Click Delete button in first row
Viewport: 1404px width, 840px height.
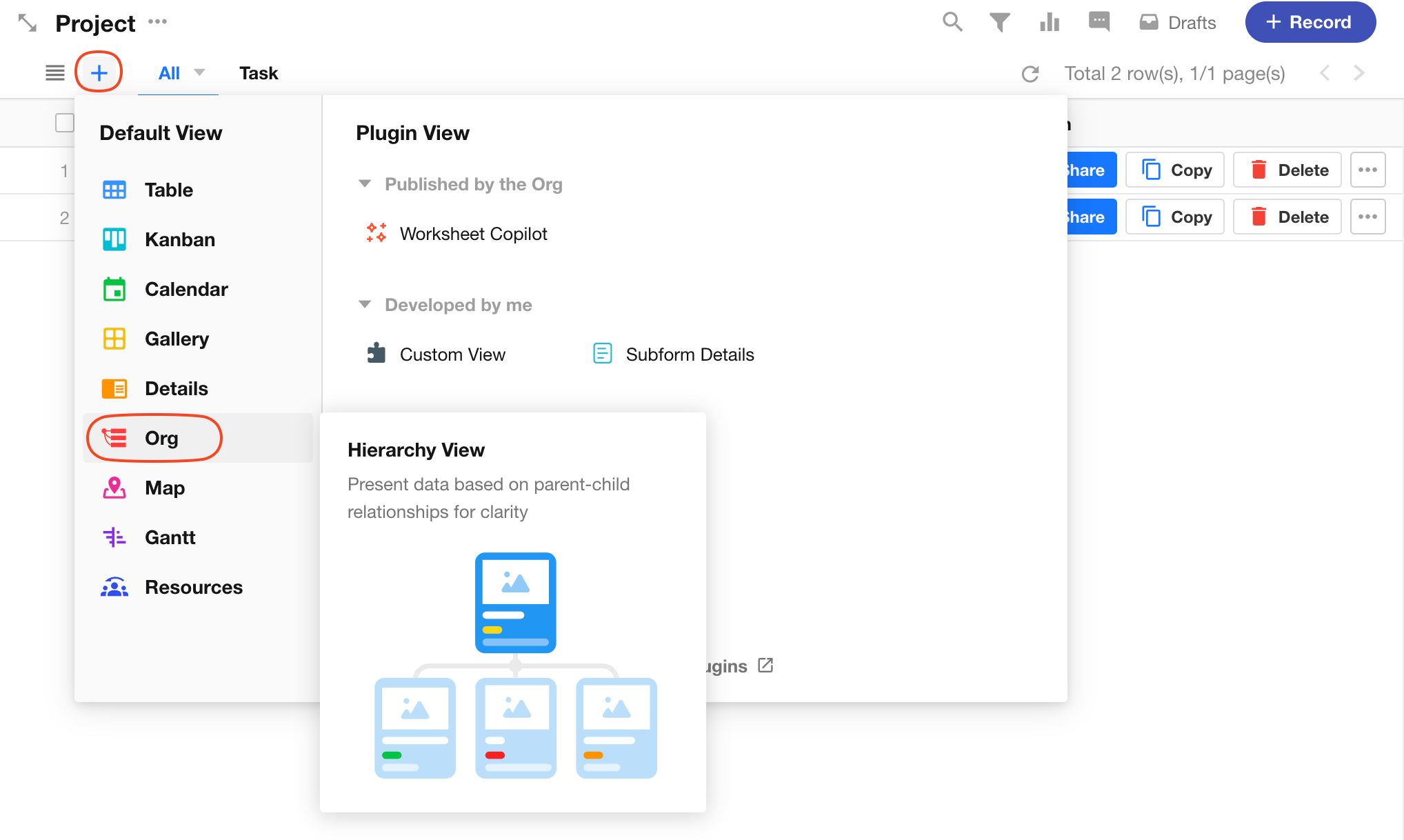(x=1287, y=170)
